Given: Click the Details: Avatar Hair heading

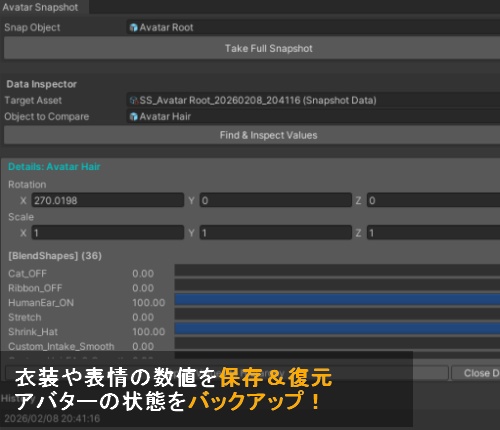Looking at the screenshot, I should pos(54,166).
